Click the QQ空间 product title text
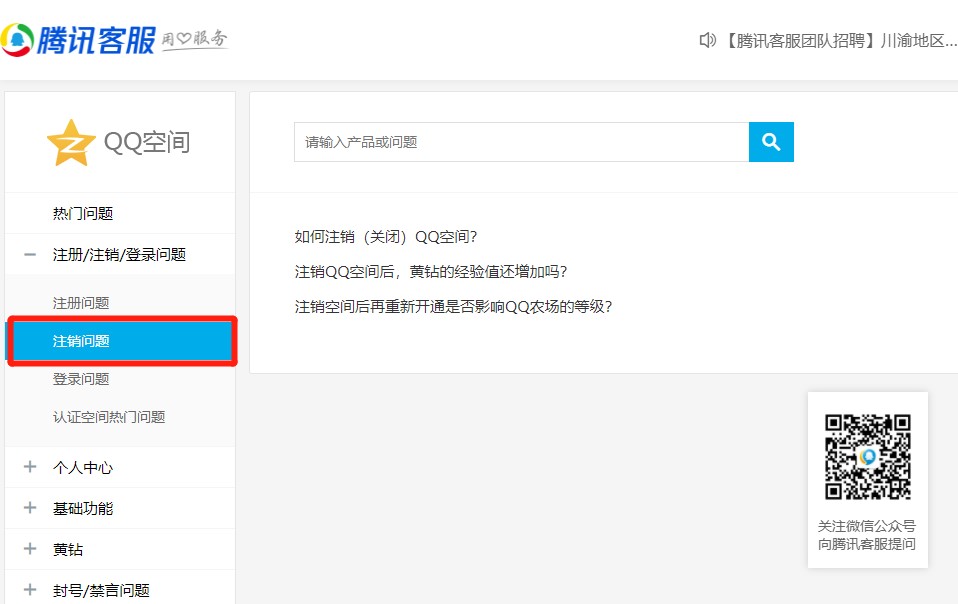This screenshot has height=604, width=958. tap(147, 142)
